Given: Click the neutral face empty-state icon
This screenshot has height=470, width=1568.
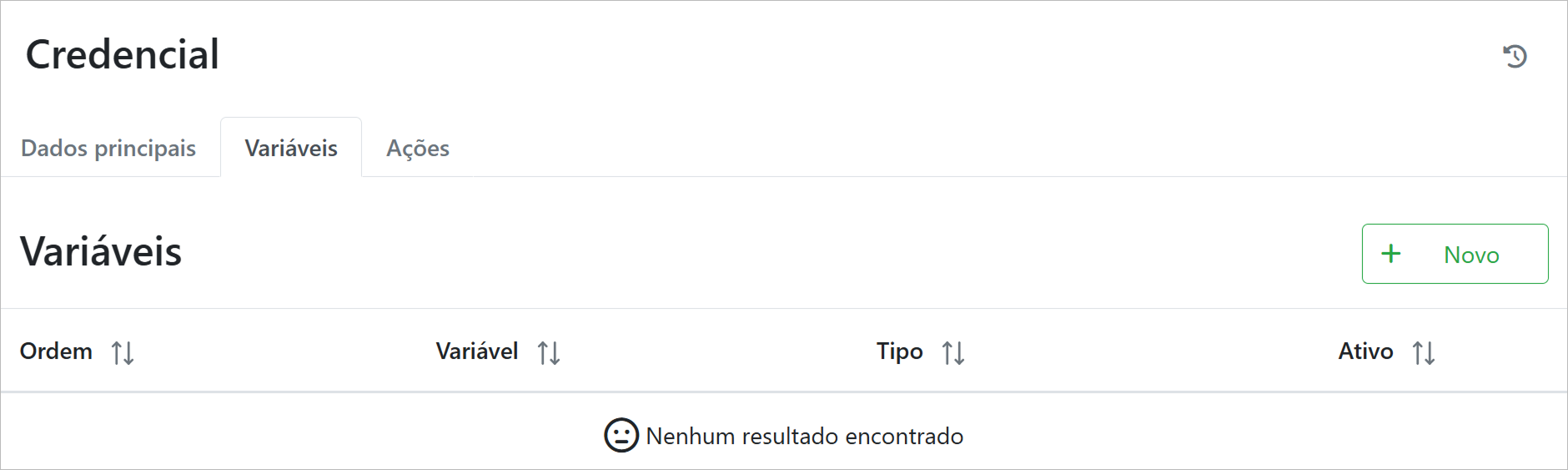Looking at the screenshot, I should [x=621, y=436].
